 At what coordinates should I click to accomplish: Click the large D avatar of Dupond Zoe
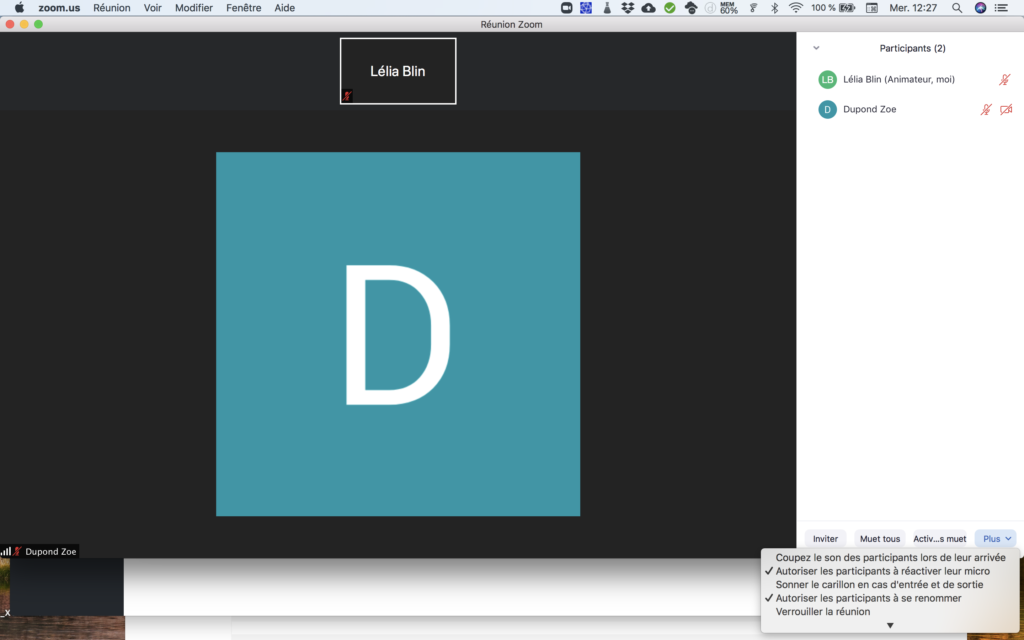click(398, 334)
